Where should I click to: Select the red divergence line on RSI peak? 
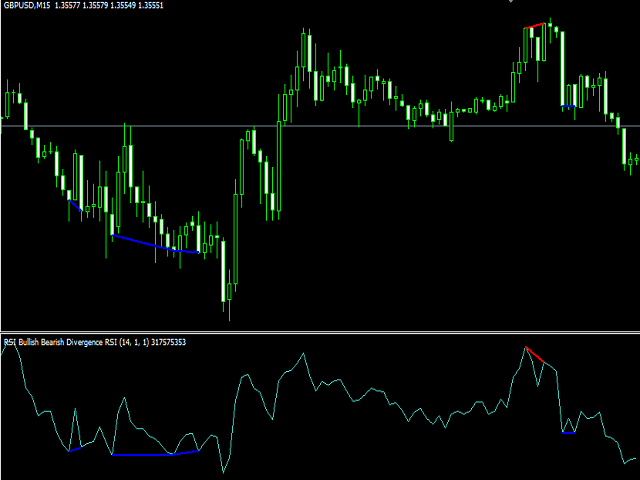(x=535, y=354)
